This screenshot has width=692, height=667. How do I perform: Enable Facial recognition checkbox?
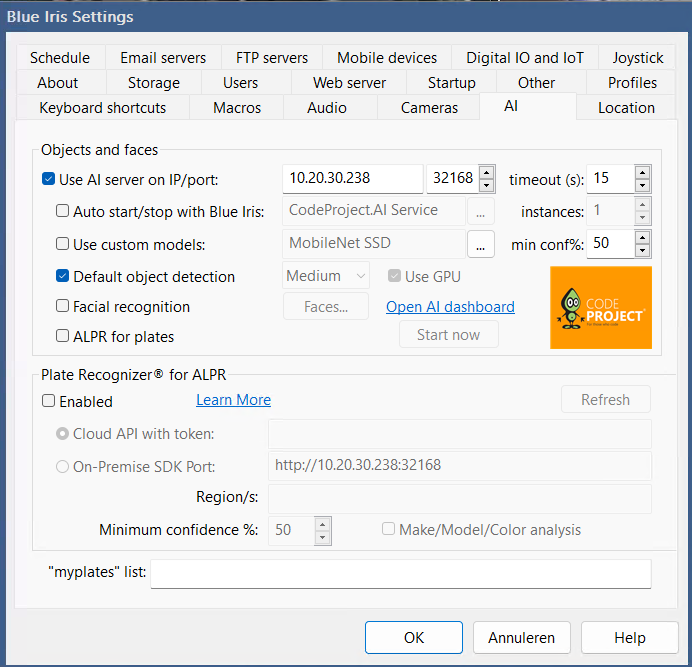click(62, 305)
